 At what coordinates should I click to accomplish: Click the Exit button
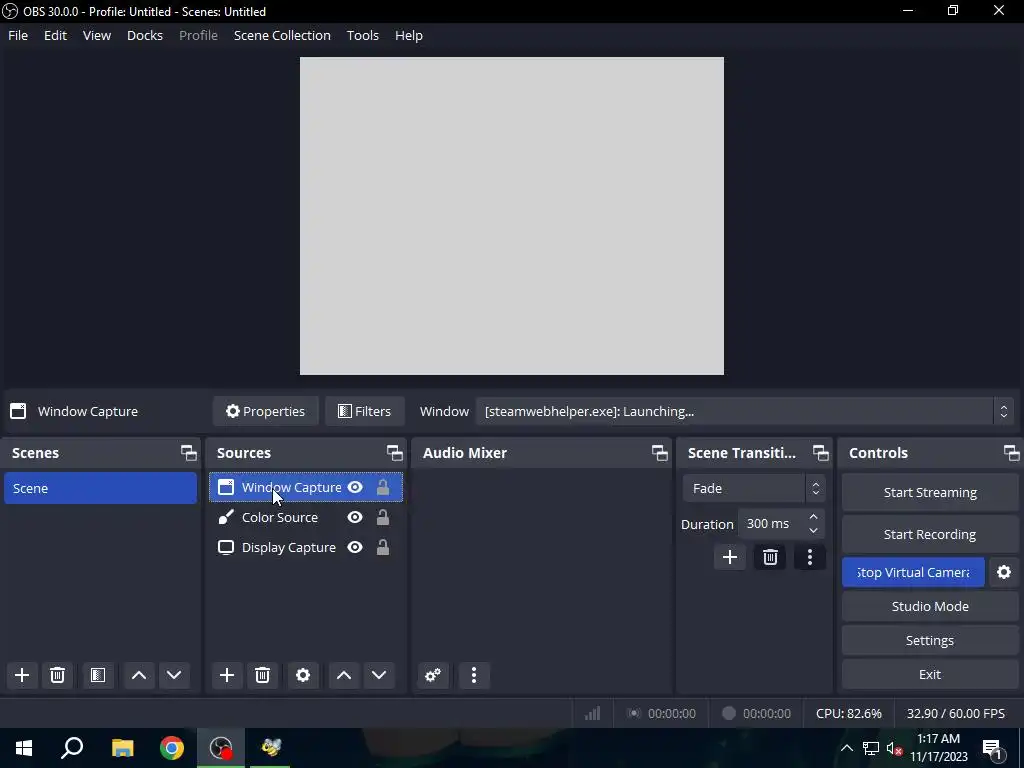[930, 675]
